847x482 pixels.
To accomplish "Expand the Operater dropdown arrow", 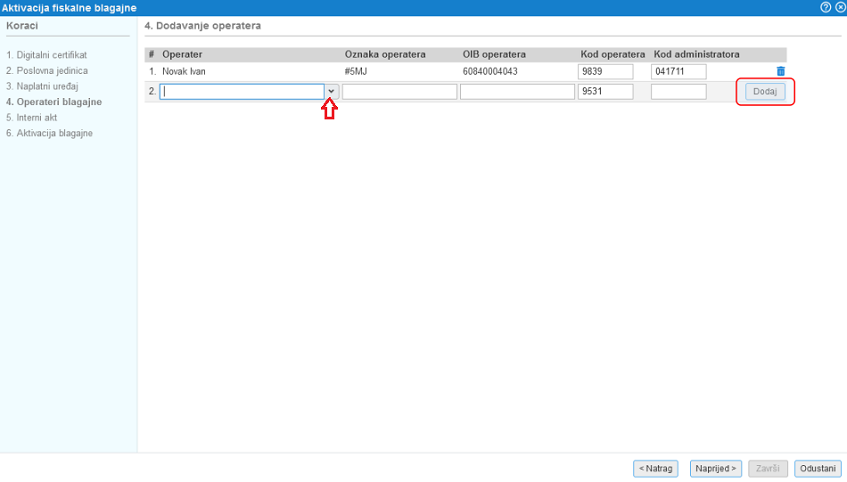I will (x=331, y=91).
